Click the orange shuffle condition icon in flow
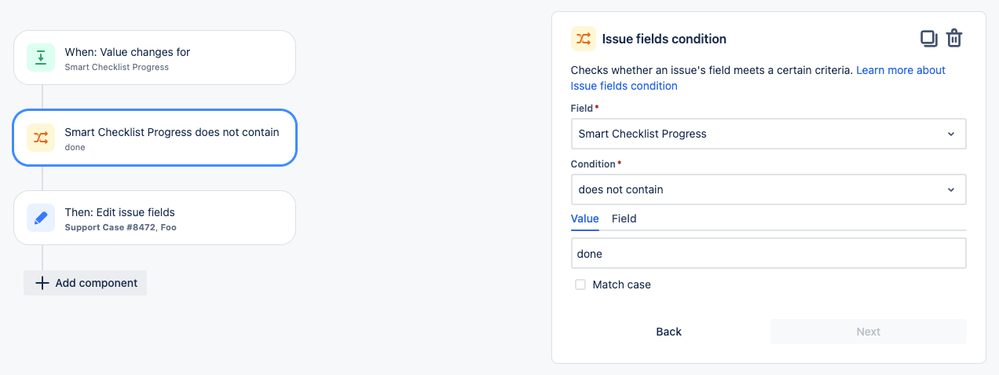The image size is (999, 375). click(41, 138)
